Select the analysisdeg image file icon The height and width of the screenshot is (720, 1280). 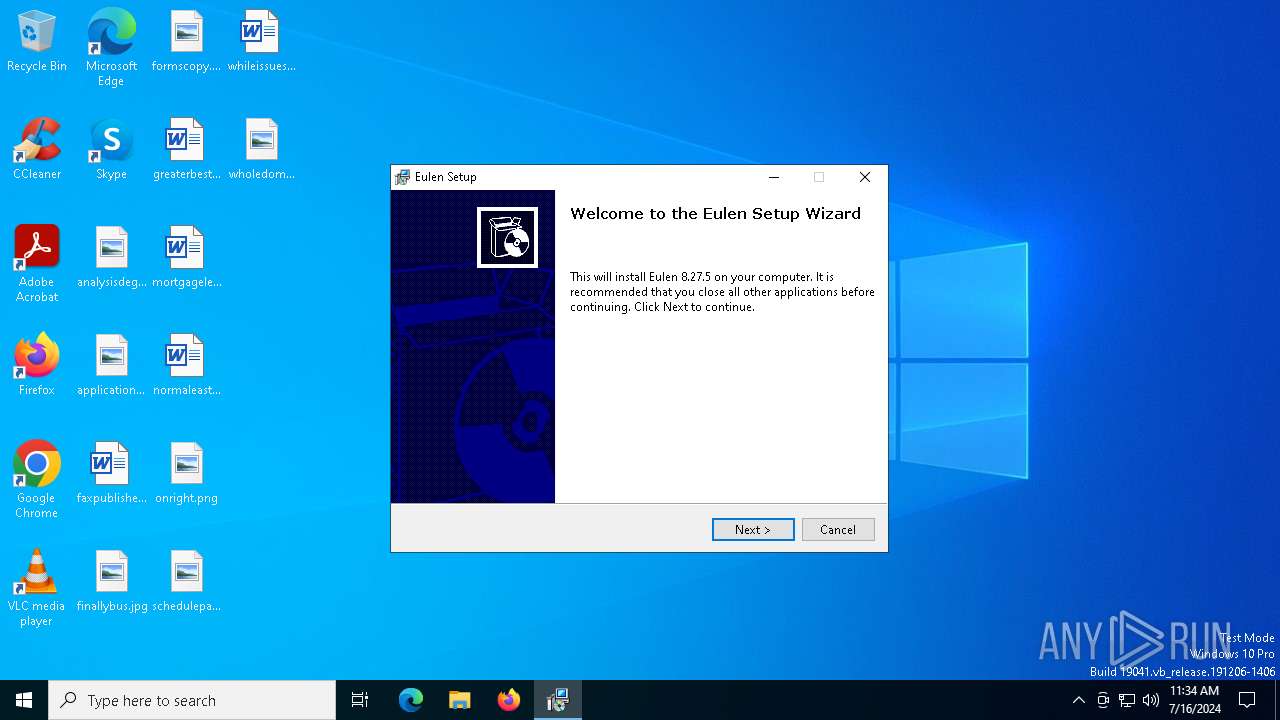click(x=111, y=258)
